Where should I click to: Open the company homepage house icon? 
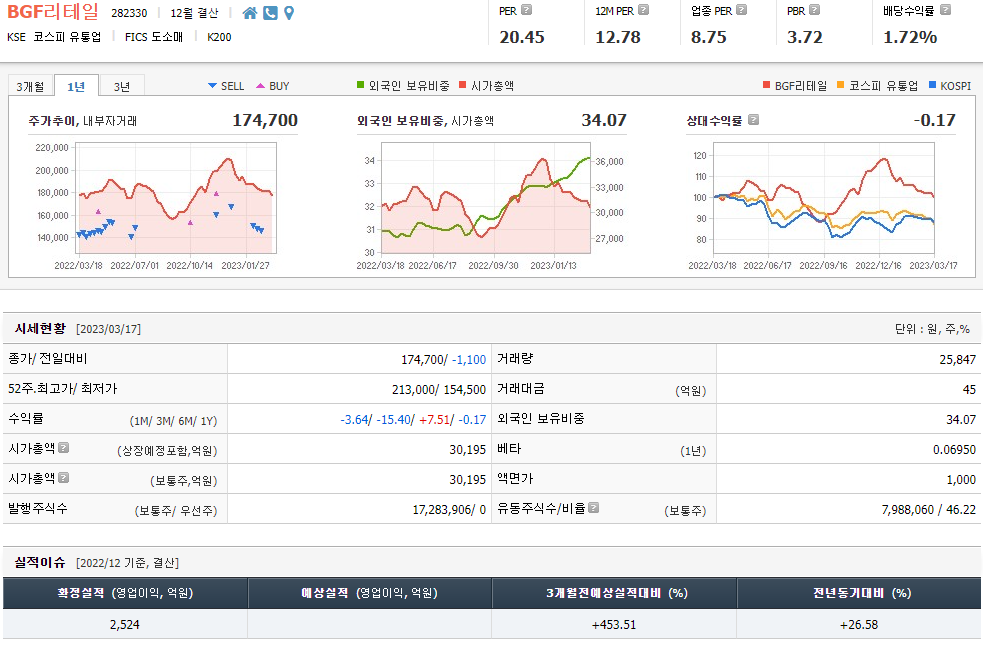click(x=250, y=13)
